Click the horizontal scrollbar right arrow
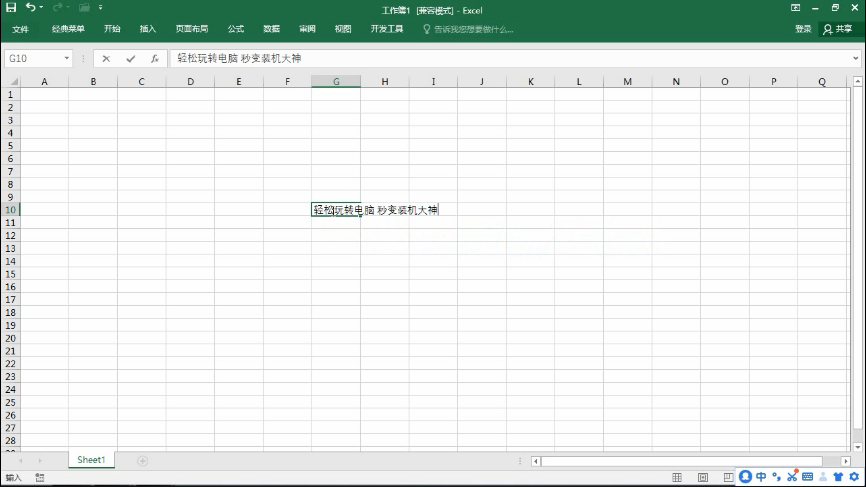Screen dimensions: 866x487 [846, 461]
